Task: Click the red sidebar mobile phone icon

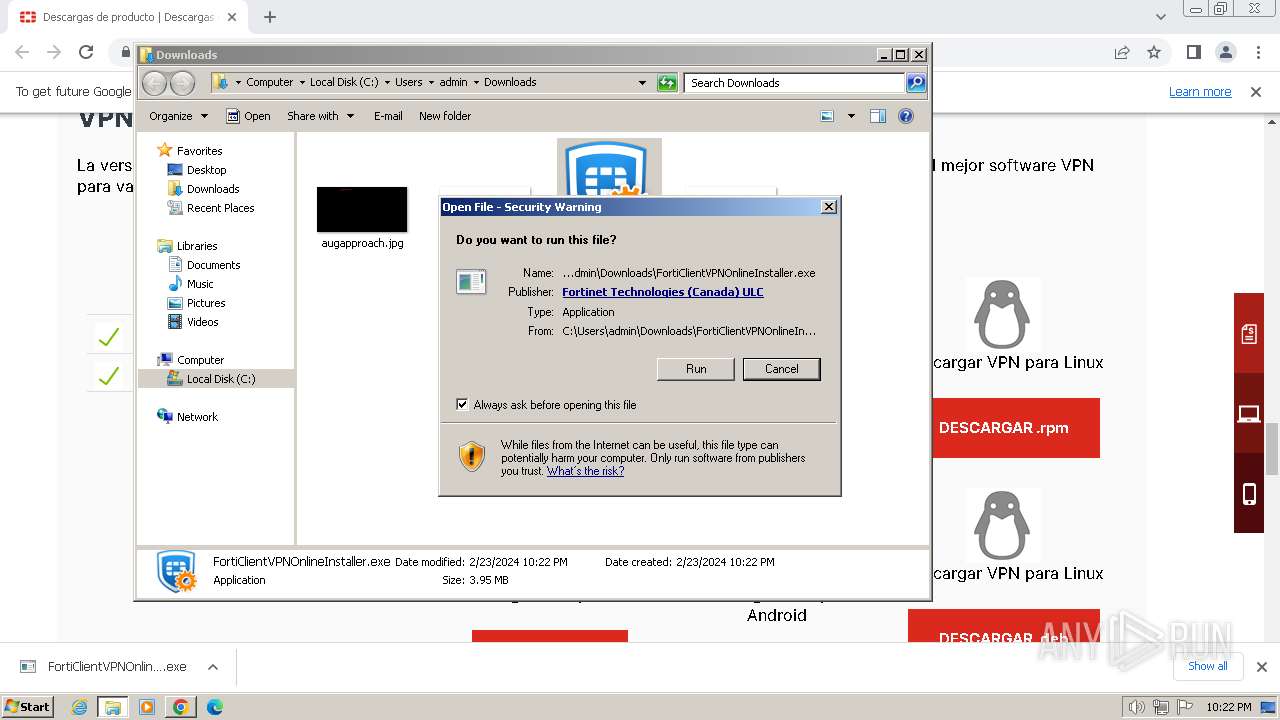Action: [1249, 493]
